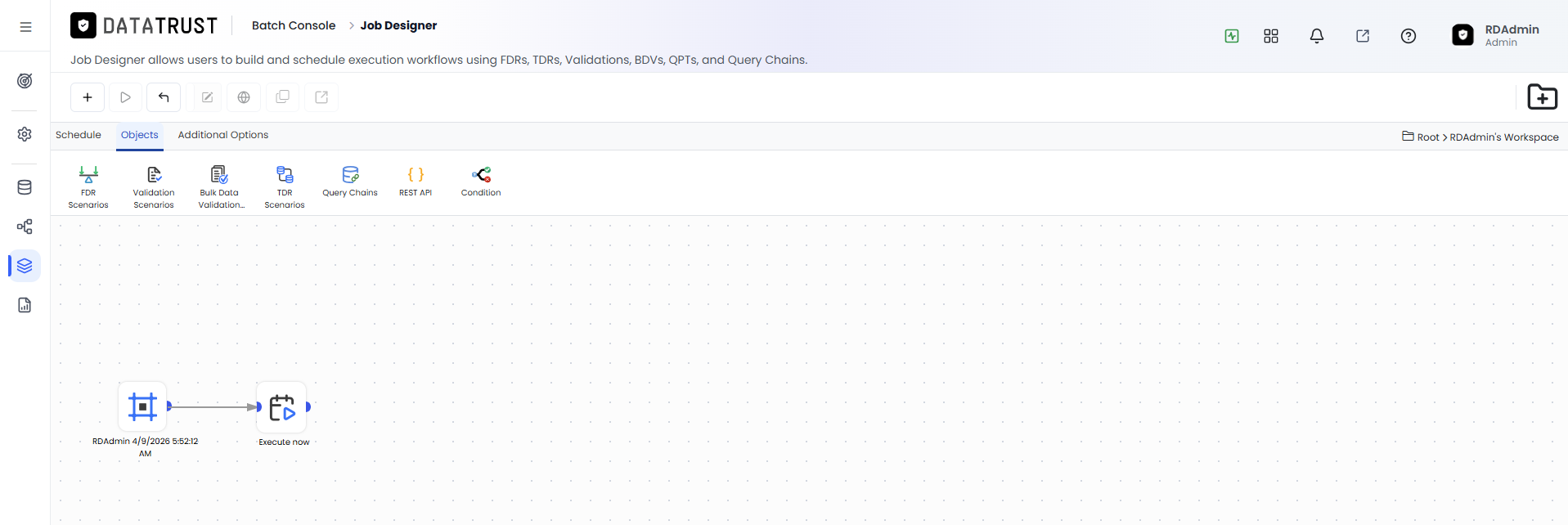1568x525 pixels.
Task: Select the Execute now node
Action: point(281,407)
